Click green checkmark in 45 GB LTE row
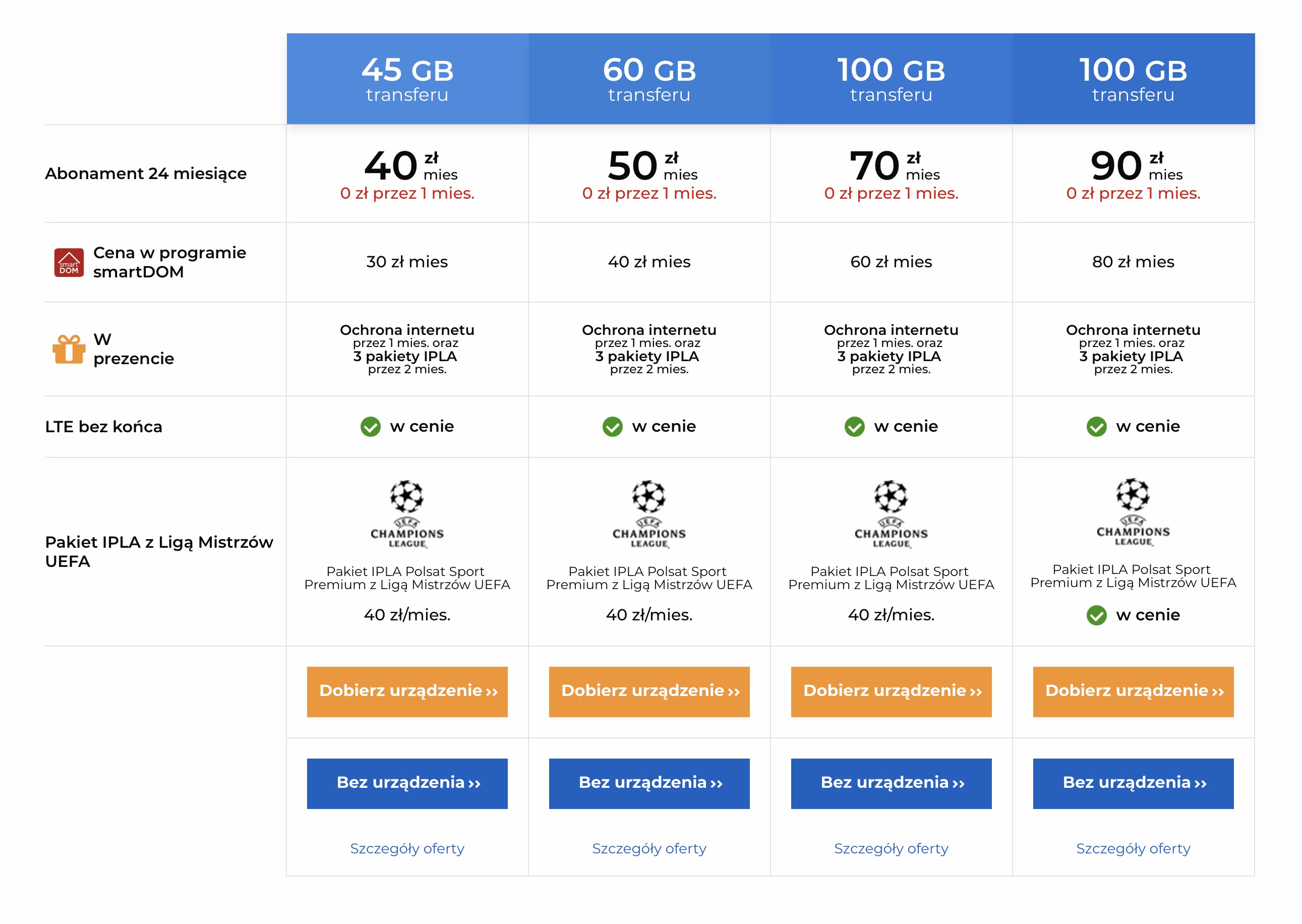This screenshot has width=1302, height=924. pyautogui.click(x=370, y=426)
